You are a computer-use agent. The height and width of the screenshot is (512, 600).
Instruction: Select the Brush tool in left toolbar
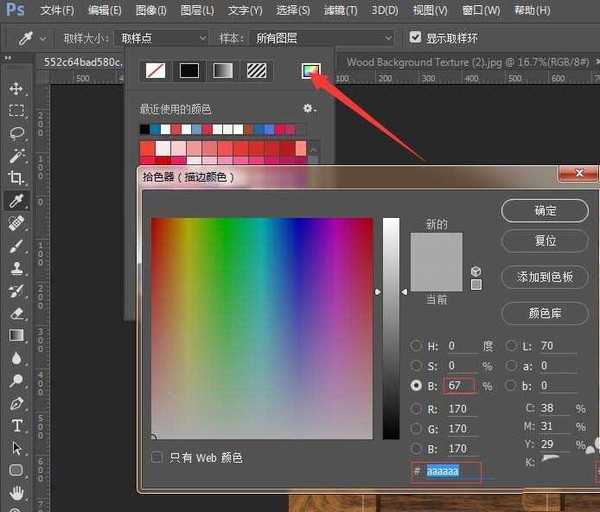tap(16, 246)
